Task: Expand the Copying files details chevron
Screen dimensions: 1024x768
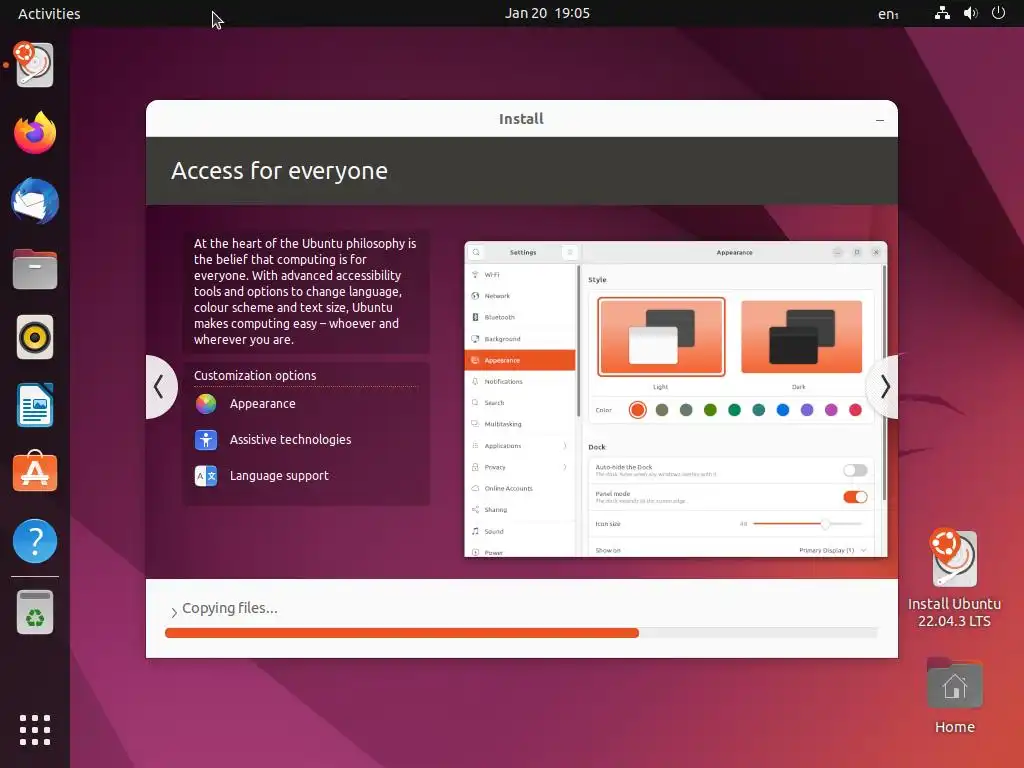Action: pyautogui.click(x=174, y=612)
